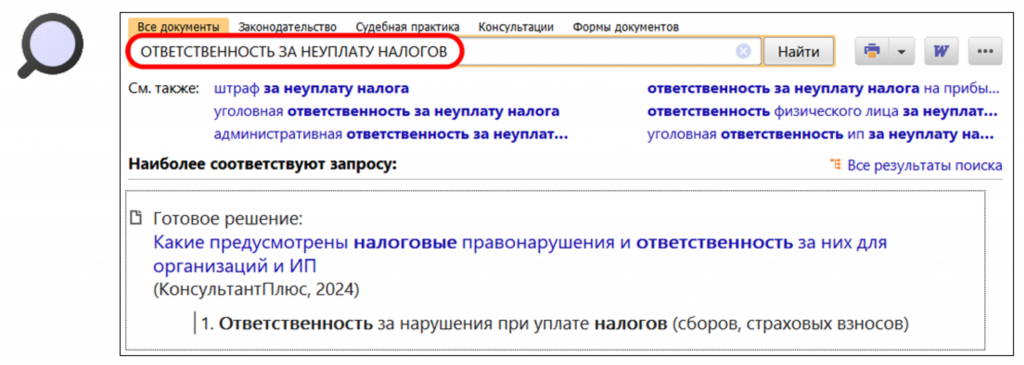Open suggestion штраф за неуплату налога
1024x365 pixels.
312,88
